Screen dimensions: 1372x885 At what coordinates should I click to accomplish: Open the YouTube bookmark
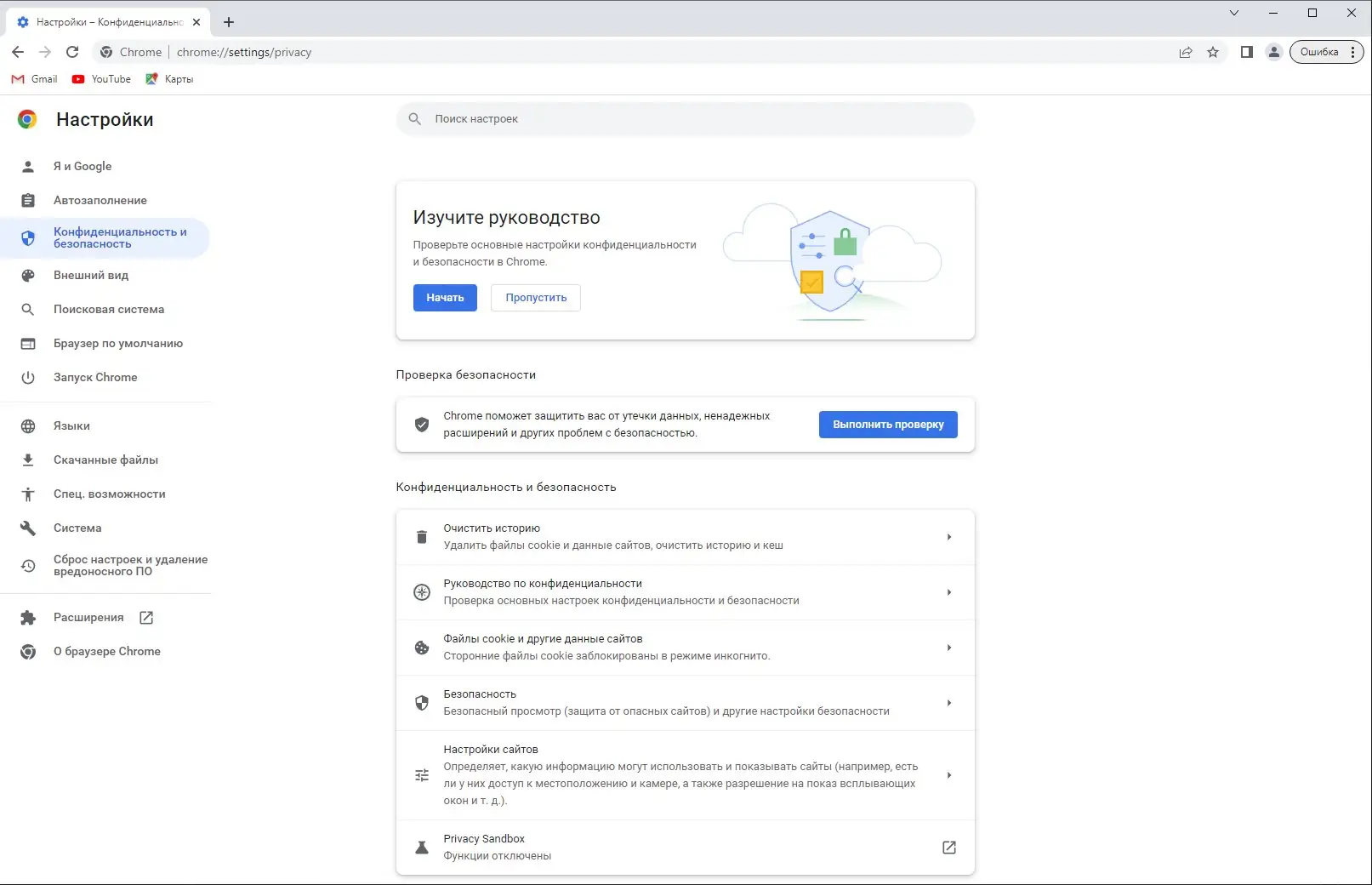tap(101, 79)
